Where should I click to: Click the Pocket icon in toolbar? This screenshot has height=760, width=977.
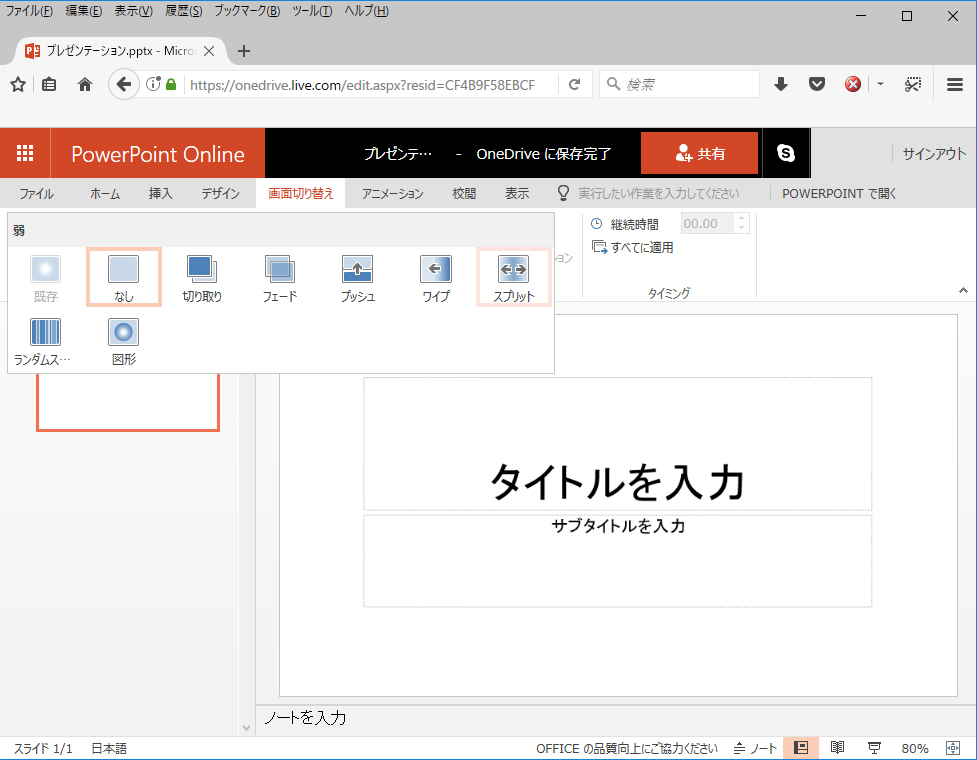tap(817, 84)
